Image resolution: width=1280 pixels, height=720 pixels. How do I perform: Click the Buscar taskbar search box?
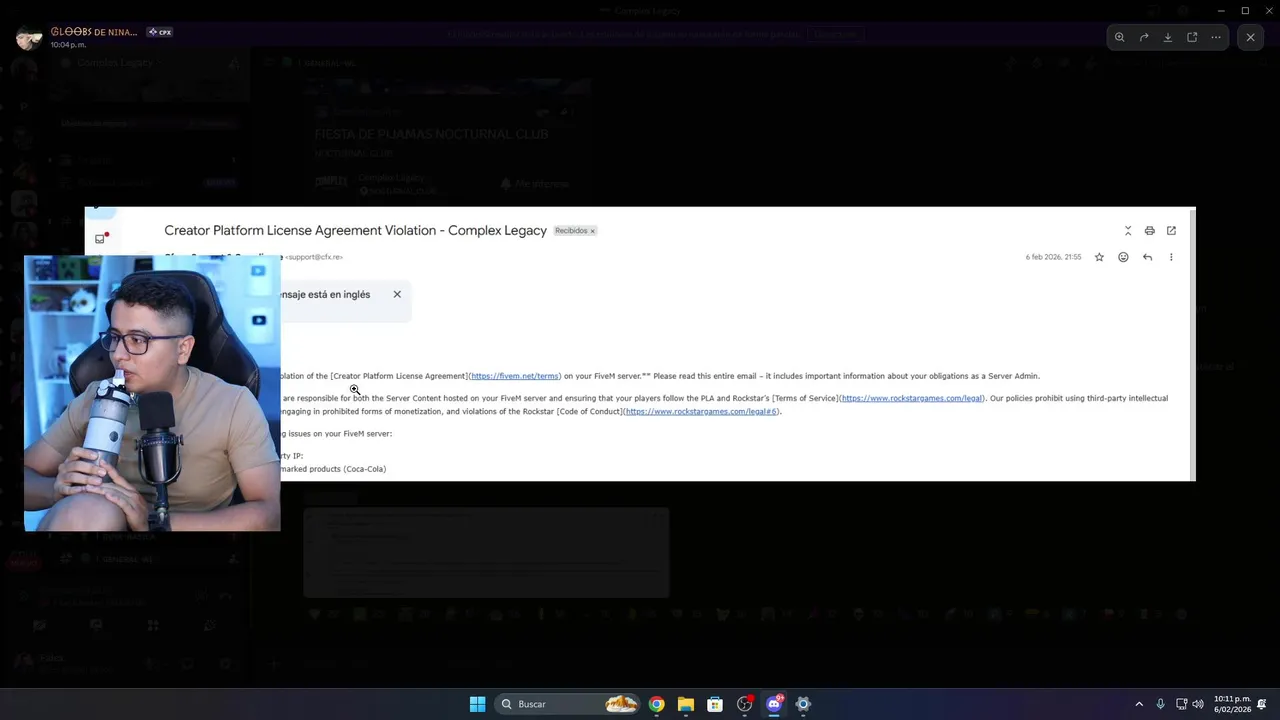pos(568,704)
